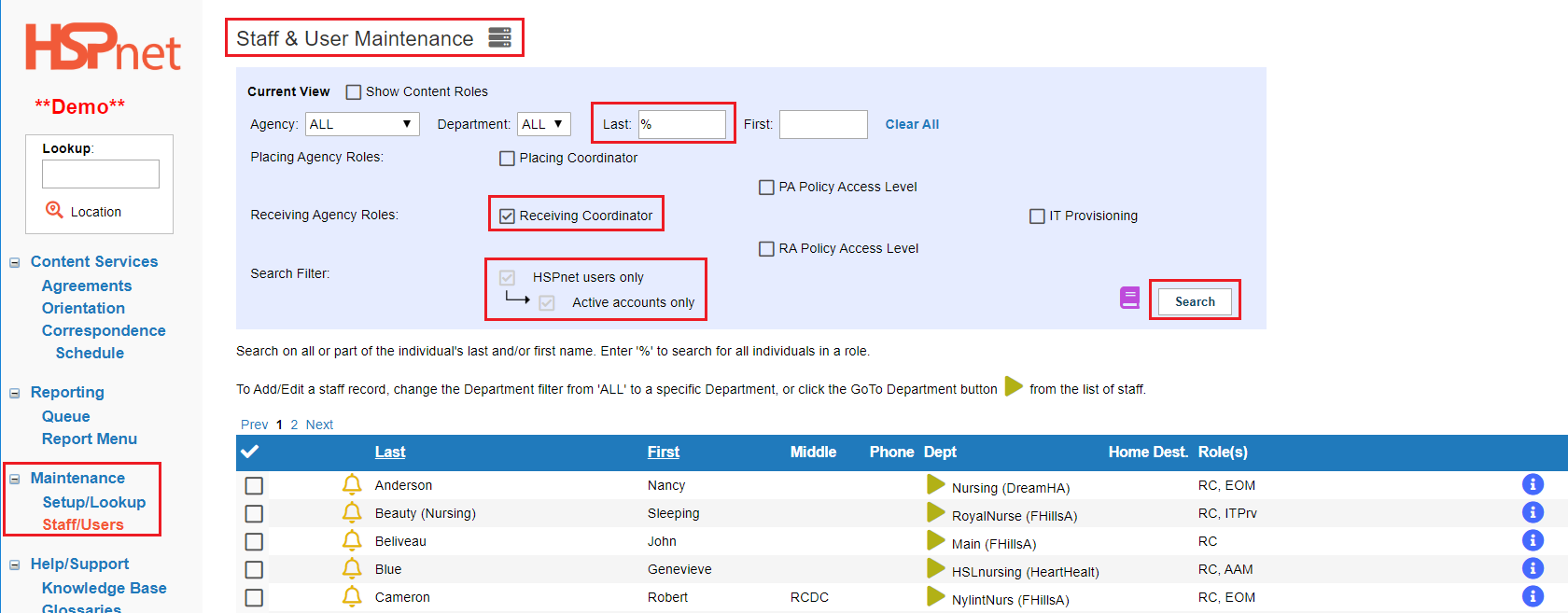Go to RoyalNurse (FHillsA) department via arrow

pyautogui.click(x=936, y=512)
